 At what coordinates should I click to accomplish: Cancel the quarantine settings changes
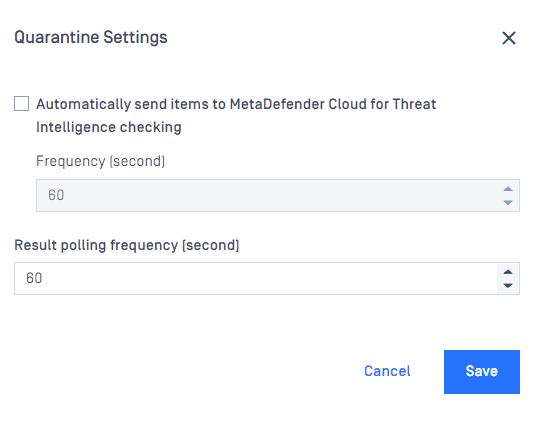[x=387, y=371]
